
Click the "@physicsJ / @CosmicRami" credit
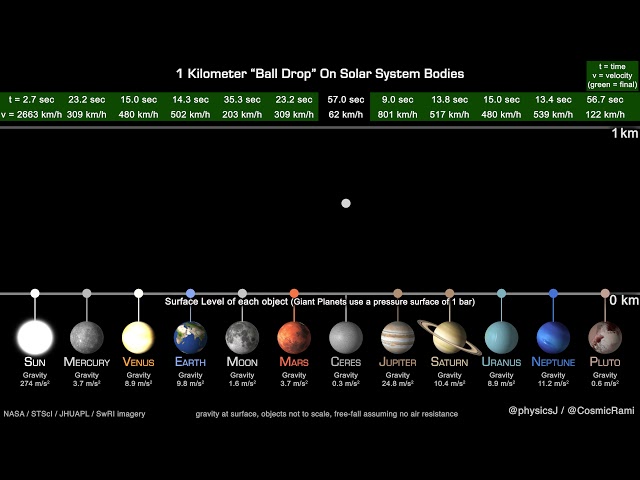click(x=571, y=411)
